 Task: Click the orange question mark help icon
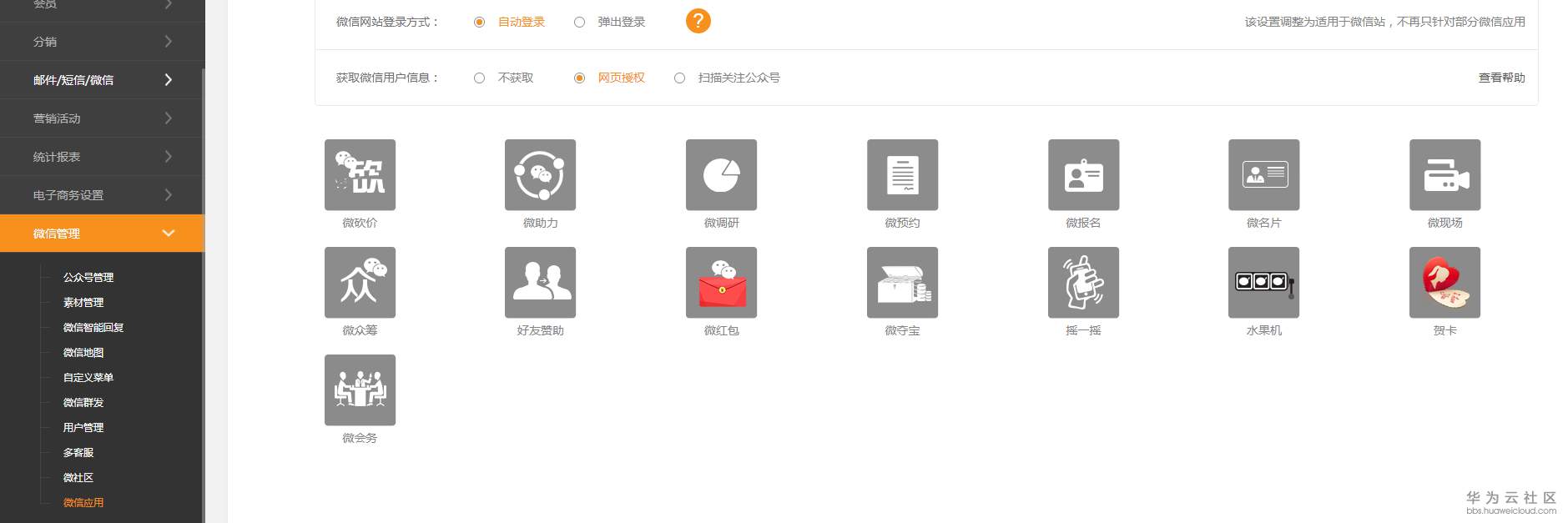point(698,21)
